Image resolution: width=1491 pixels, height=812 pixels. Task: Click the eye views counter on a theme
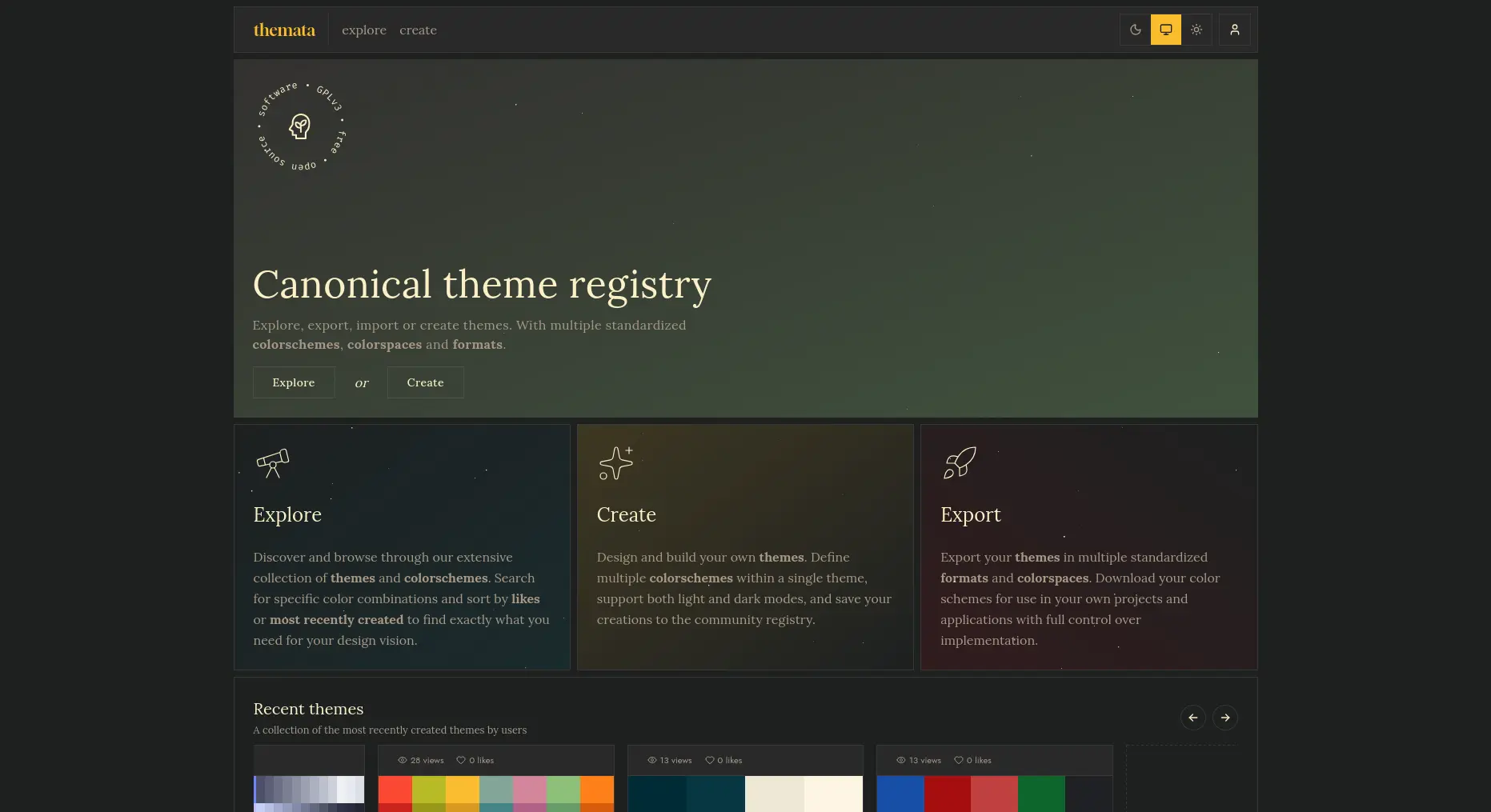point(403,760)
